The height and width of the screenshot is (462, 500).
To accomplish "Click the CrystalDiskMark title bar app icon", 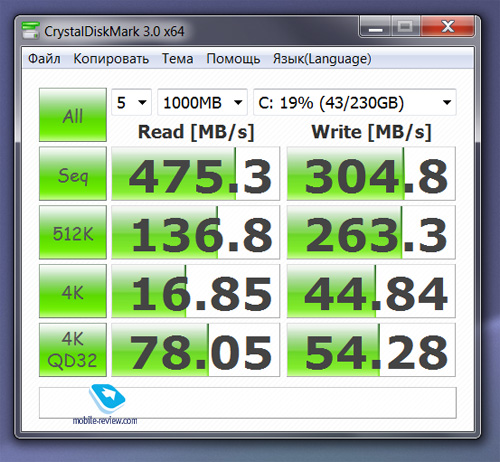I will [x=31, y=30].
